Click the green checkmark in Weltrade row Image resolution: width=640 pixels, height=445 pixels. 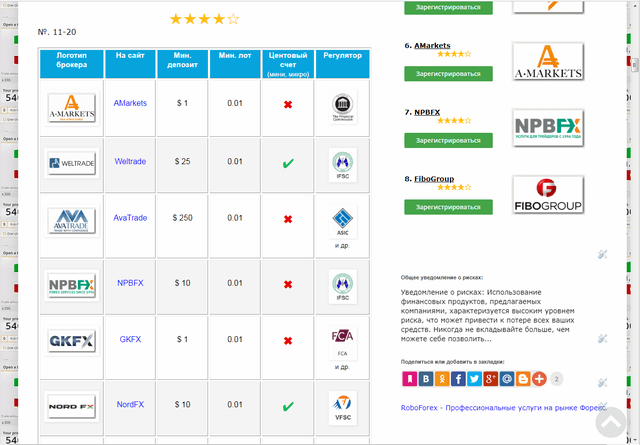pos(288,163)
